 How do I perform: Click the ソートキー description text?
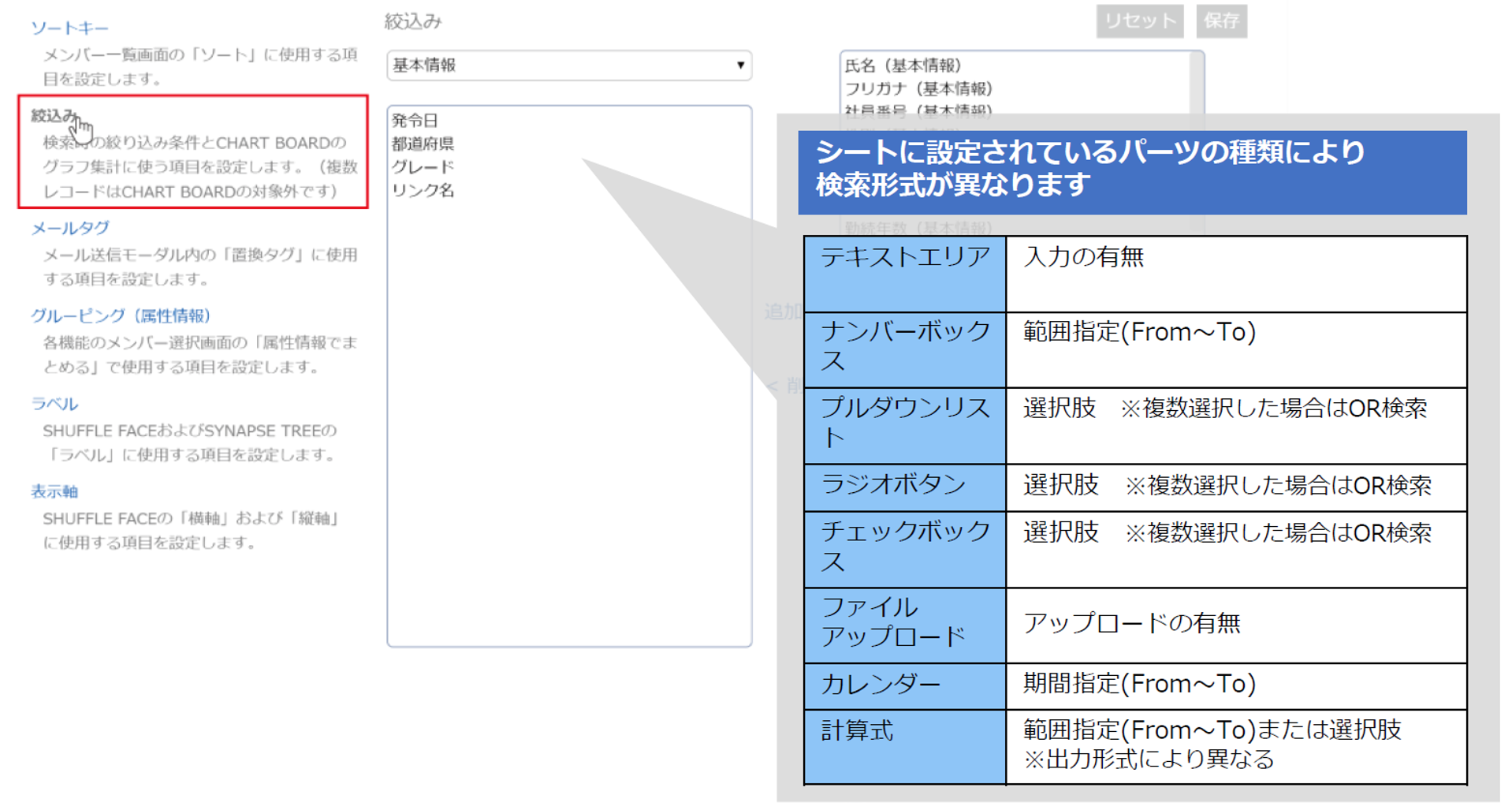pos(200,66)
